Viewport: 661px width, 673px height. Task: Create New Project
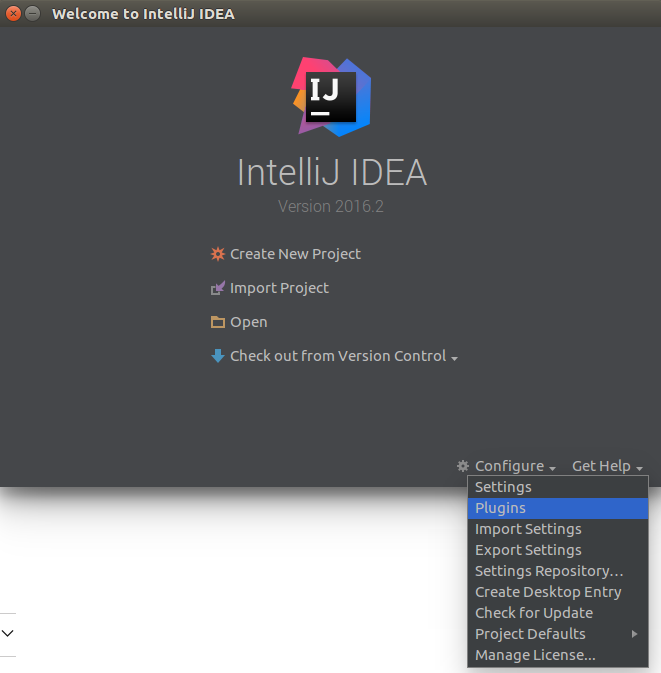tap(295, 254)
